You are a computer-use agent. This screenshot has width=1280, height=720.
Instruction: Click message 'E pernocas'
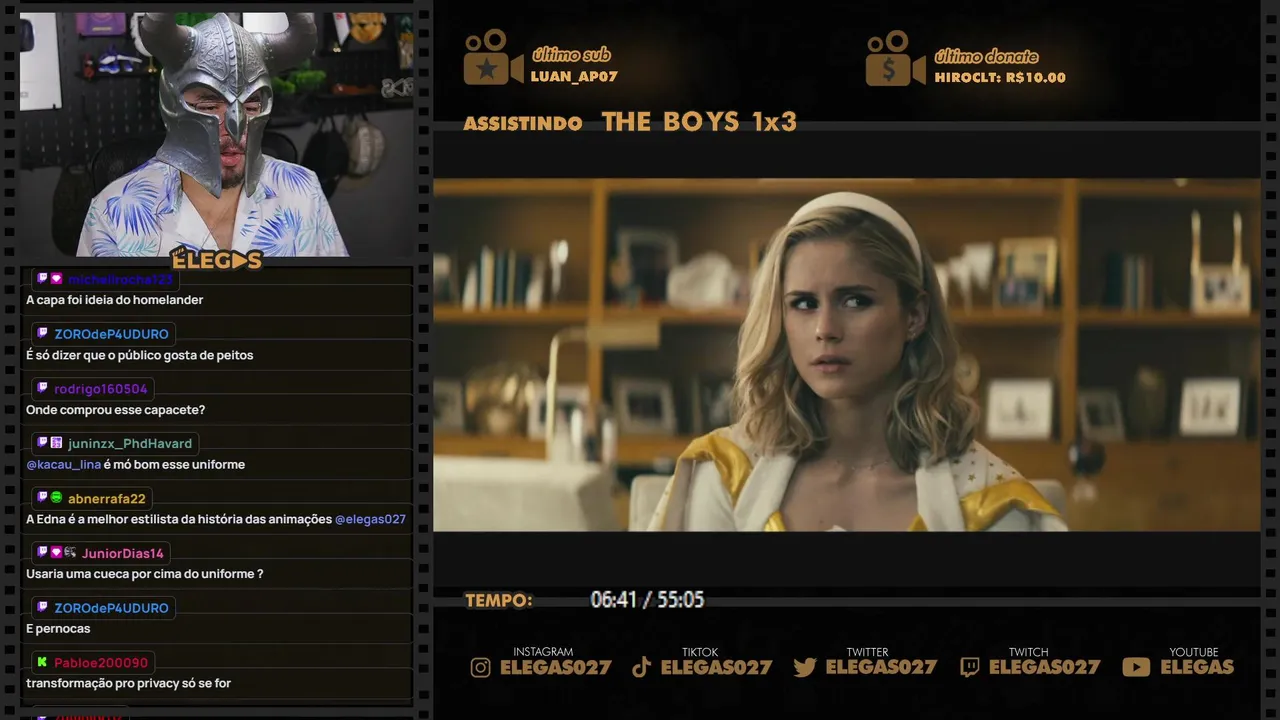point(58,629)
